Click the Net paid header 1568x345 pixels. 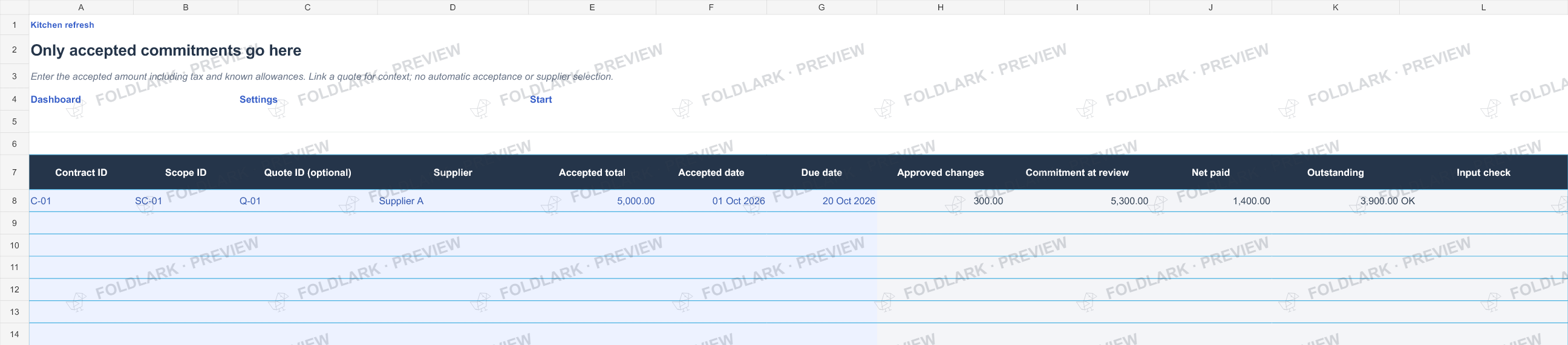1210,172
